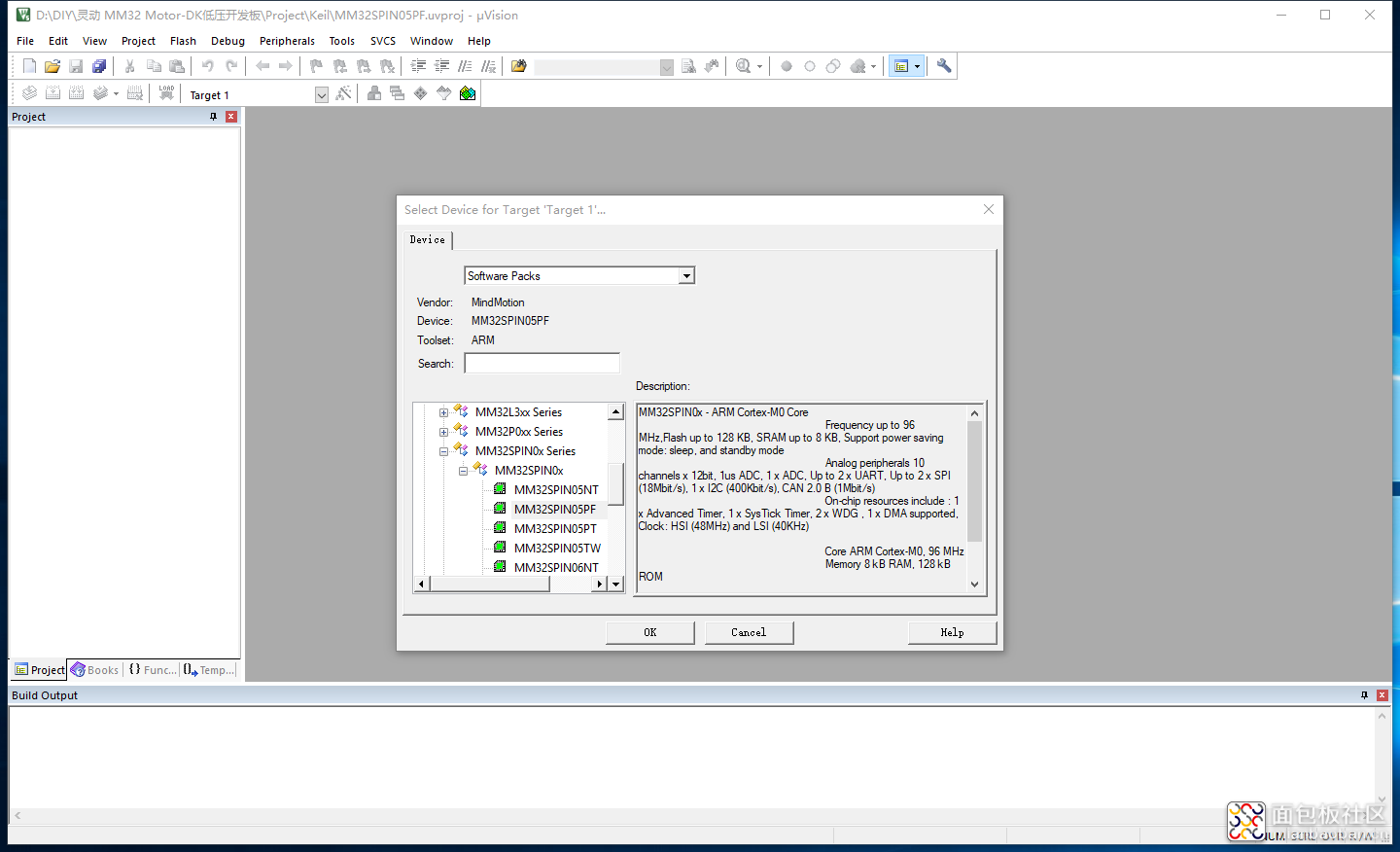
Task: Switch to the Func... tab
Action: (x=153, y=670)
